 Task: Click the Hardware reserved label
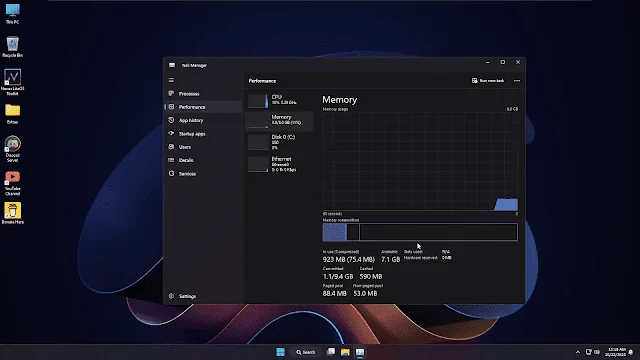click(x=420, y=258)
